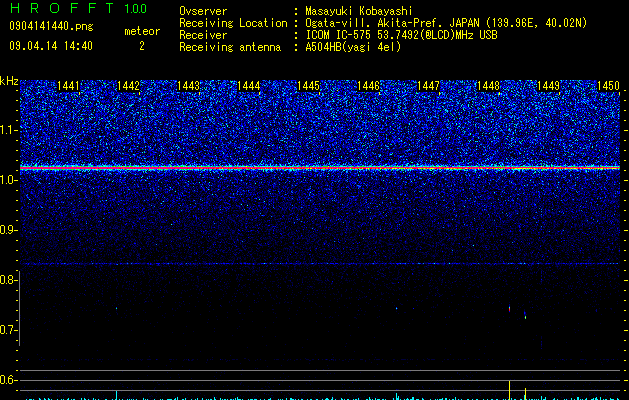
Task: Click the 1.1 kHz axis label
Action: (9, 130)
